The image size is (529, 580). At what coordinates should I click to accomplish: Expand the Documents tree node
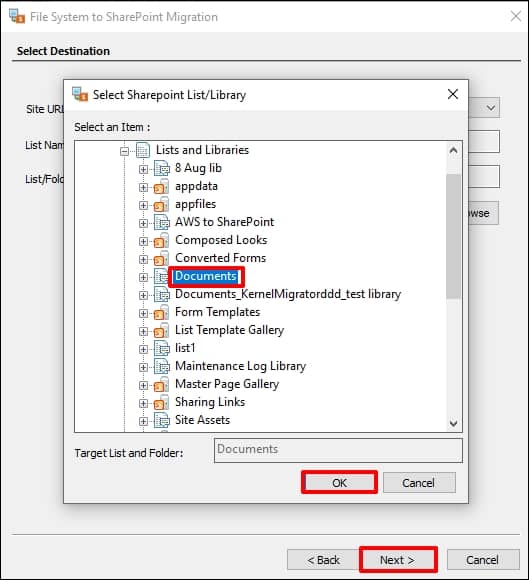coord(143,277)
